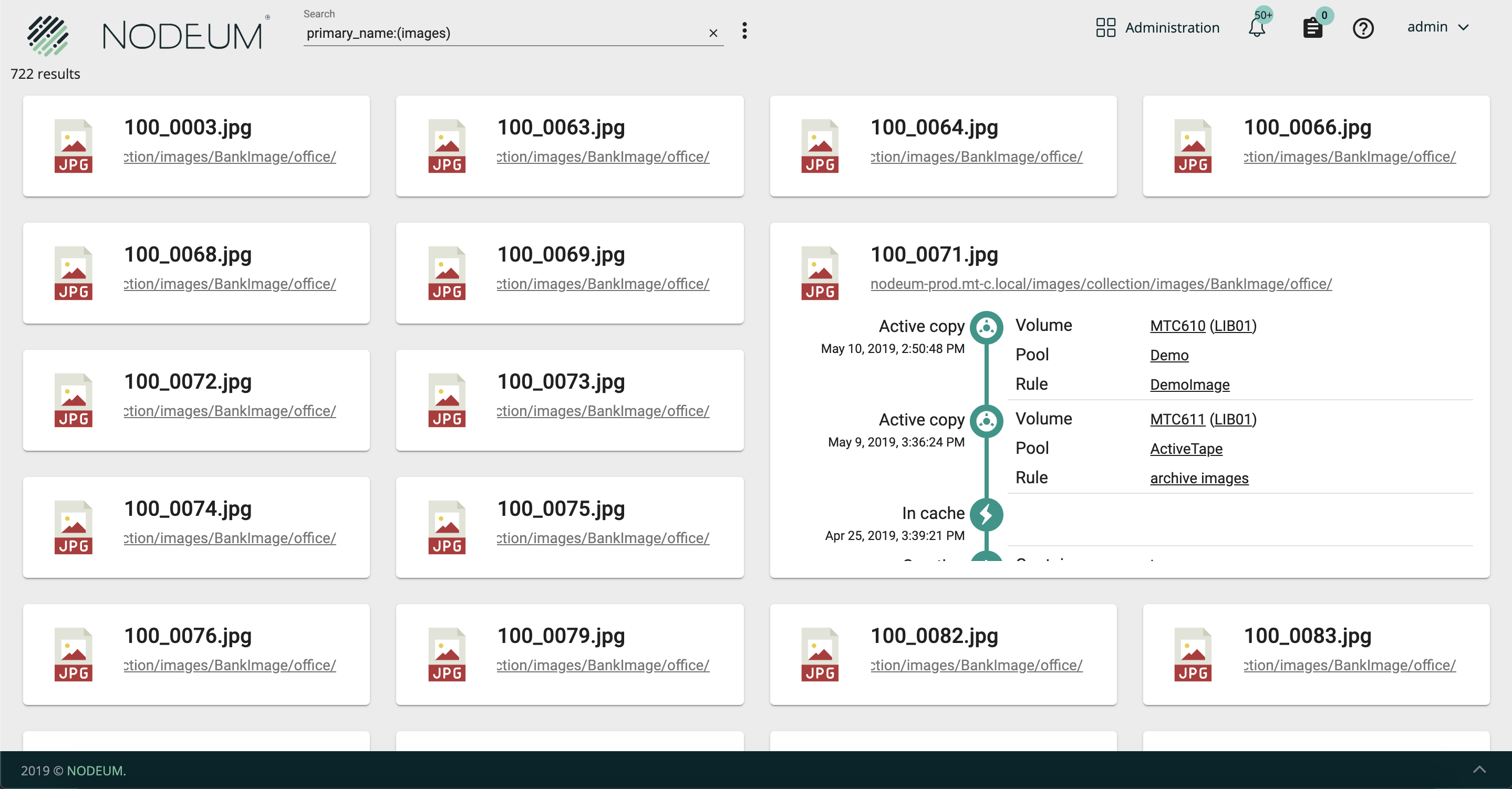Click the second Active copy timeline icon
Screen dimensions: 1512x789
click(x=987, y=421)
